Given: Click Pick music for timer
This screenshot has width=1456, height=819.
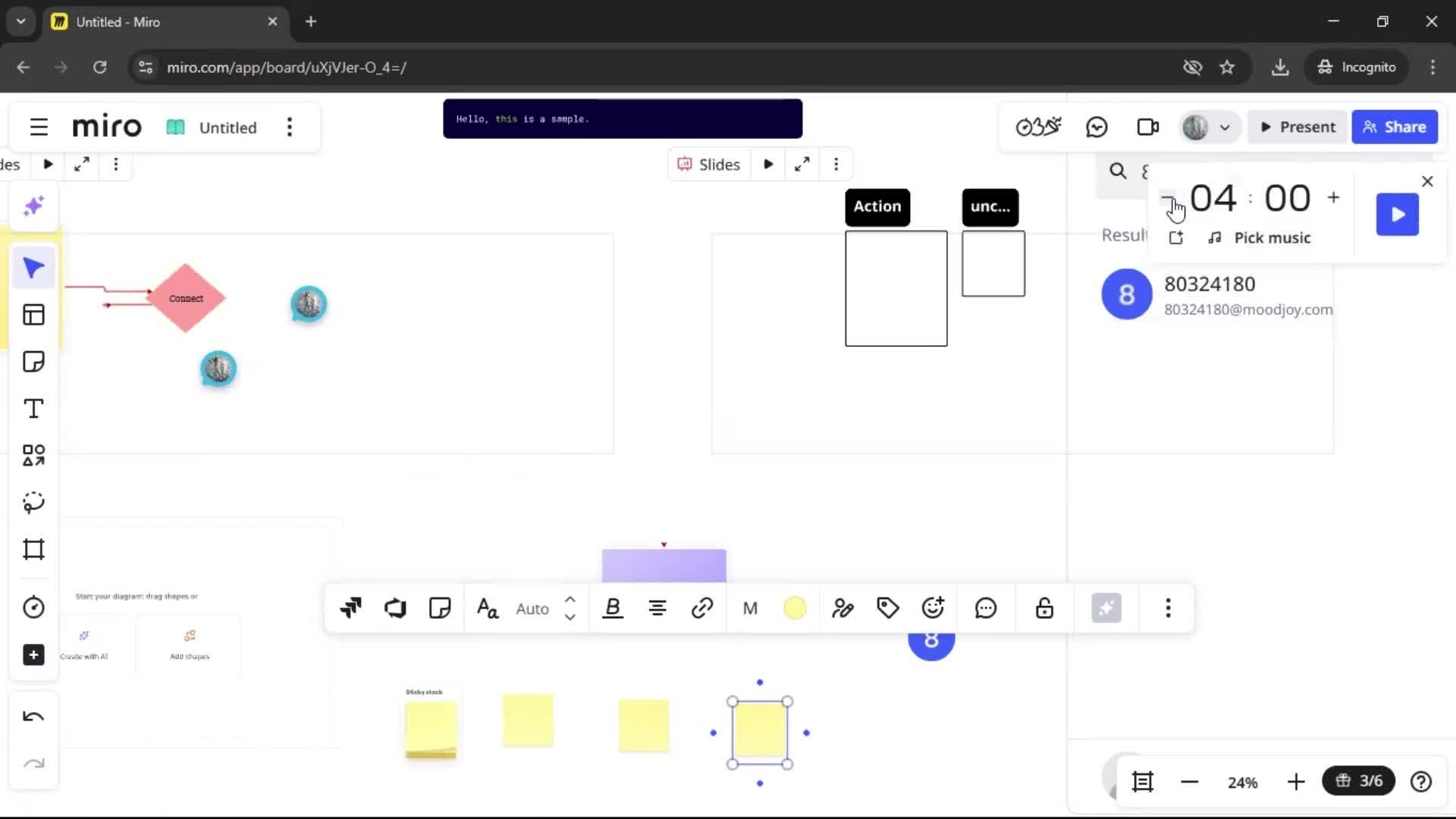Looking at the screenshot, I should [1259, 238].
